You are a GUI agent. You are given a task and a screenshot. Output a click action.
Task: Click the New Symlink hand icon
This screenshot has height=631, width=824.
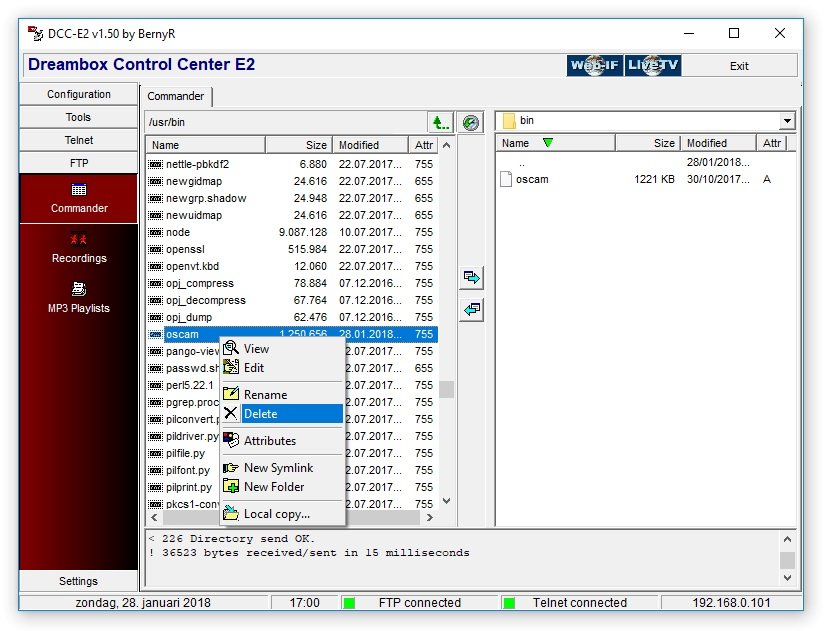(x=231, y=468)
